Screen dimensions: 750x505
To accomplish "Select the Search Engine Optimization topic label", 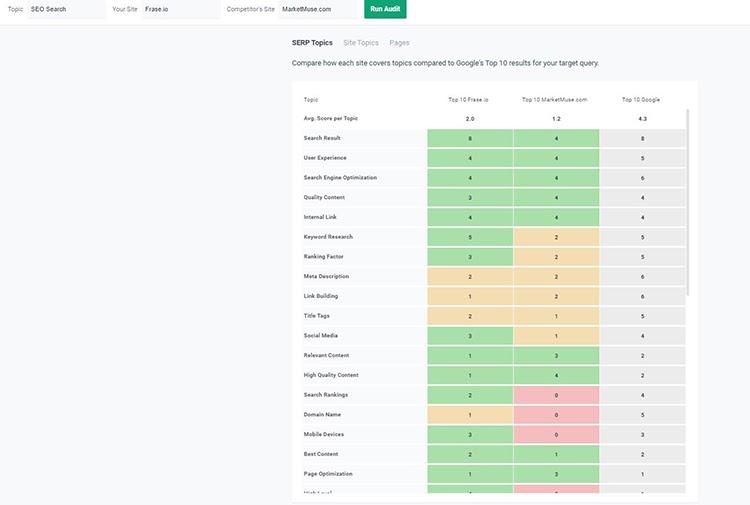I will tap(340, 177).
